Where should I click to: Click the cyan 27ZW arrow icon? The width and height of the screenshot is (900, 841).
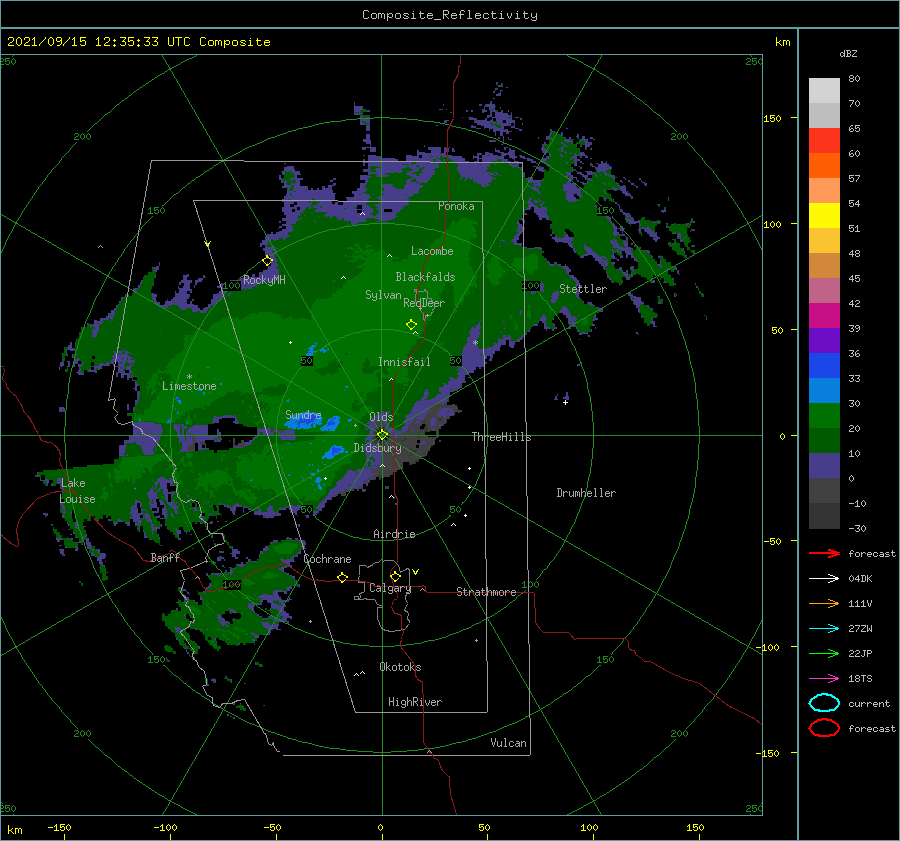click(x=824, y=629)
